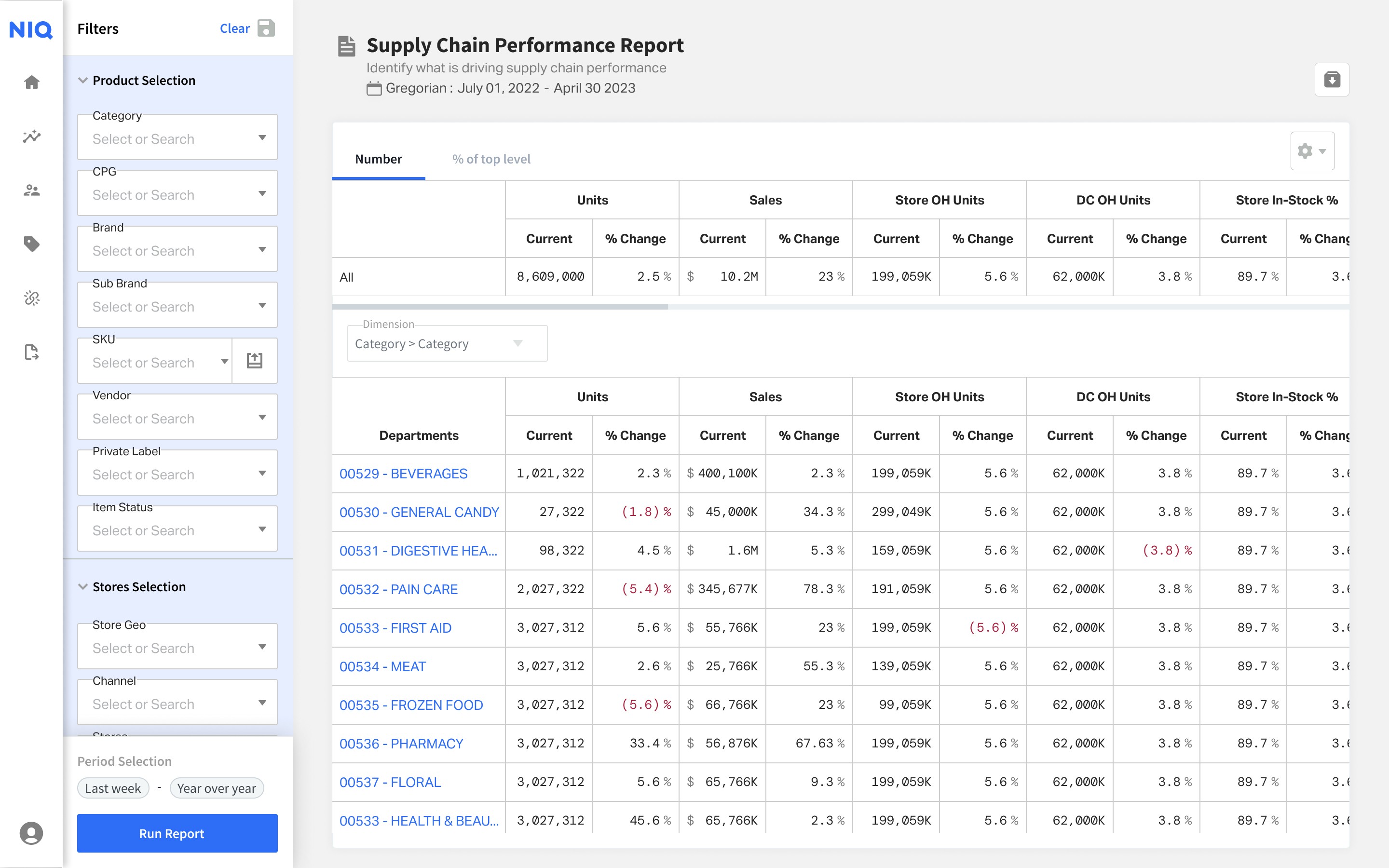
Task: Click the save filters icon
Action: pos(266,28)
